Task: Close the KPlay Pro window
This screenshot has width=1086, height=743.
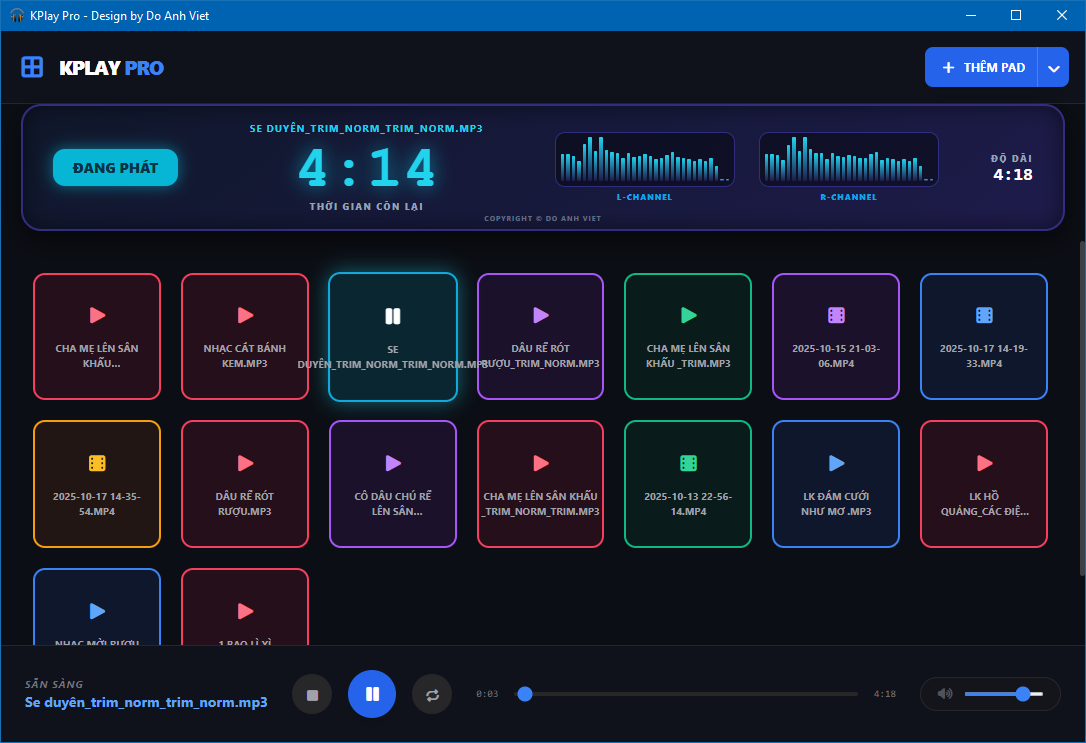Action: 1062,15
